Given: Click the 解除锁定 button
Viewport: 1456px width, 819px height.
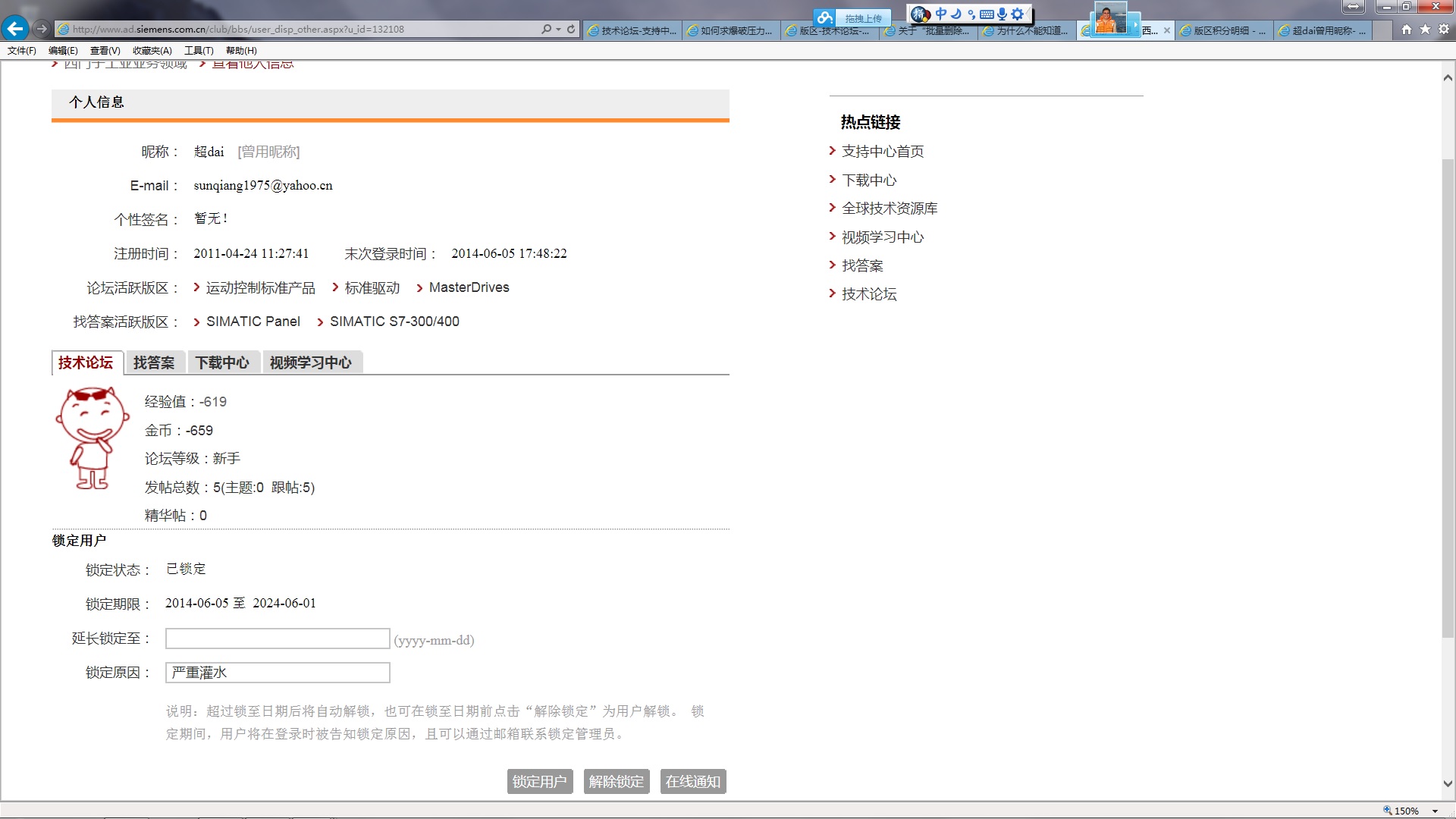Looking at the screenshot, I should coord(616,781).
